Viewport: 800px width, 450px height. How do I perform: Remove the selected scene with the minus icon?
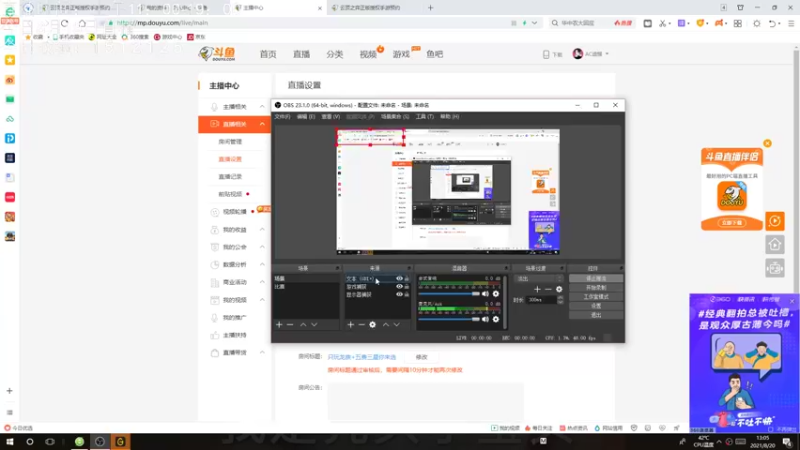tap(290, 324)
